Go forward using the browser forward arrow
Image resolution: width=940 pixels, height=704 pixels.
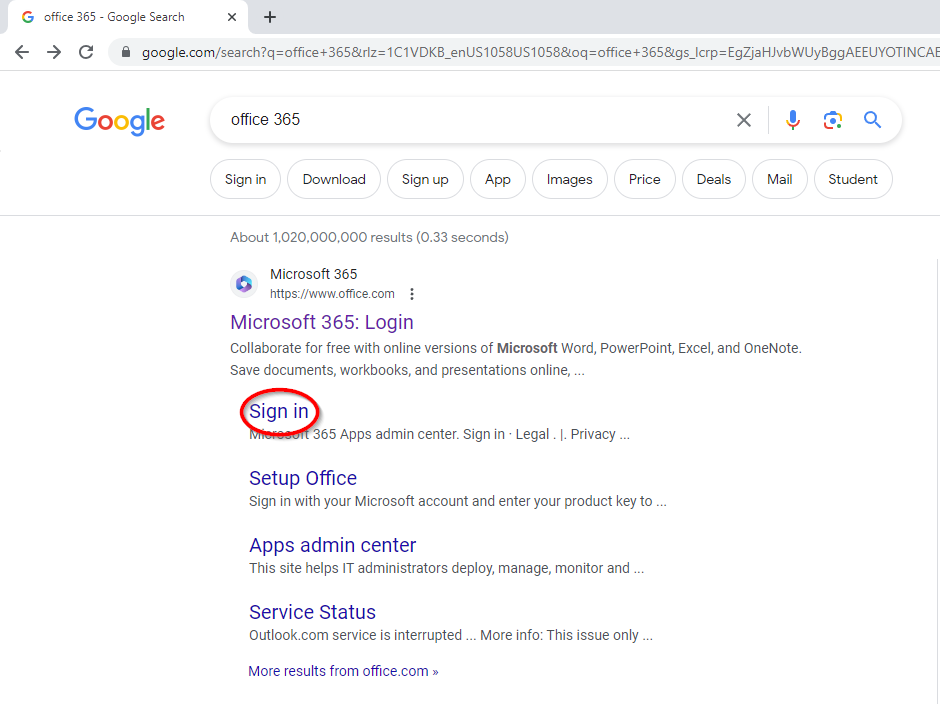pos(54,52)
